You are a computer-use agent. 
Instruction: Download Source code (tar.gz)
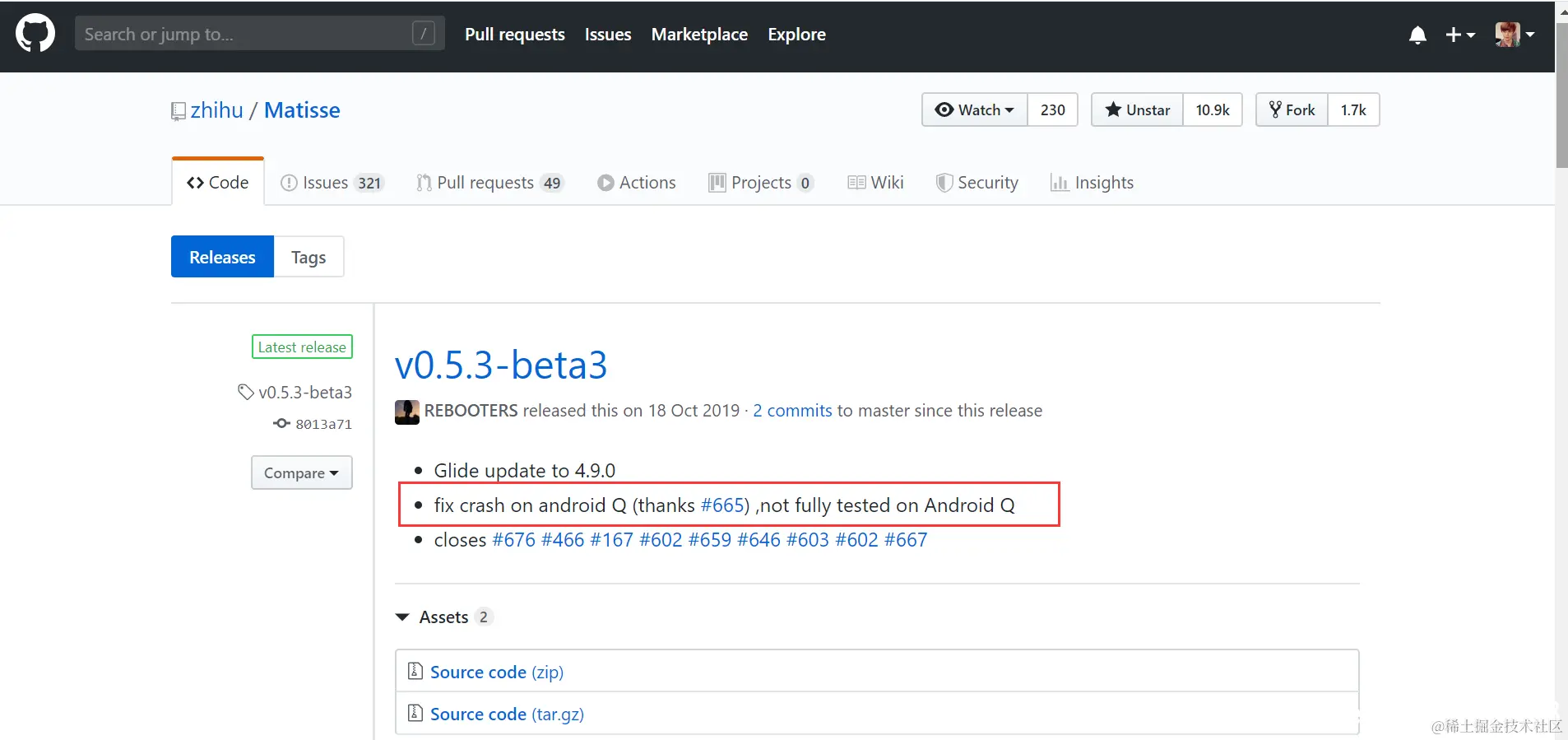tap(507, 714)
